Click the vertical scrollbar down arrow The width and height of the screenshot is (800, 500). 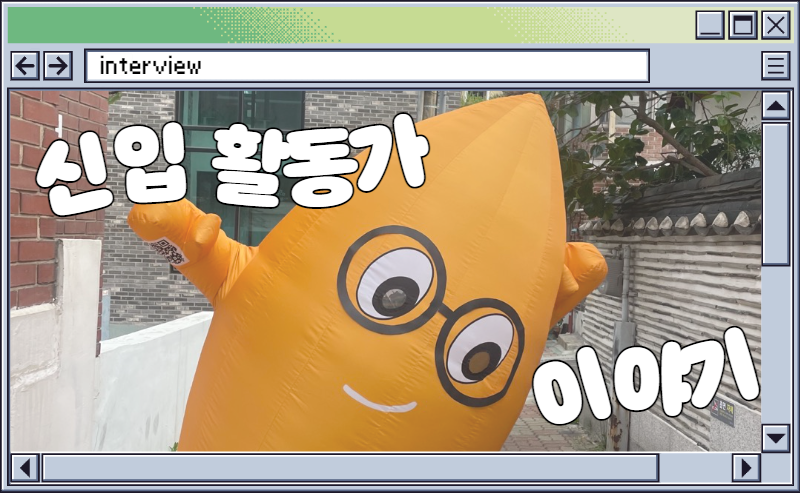click(776, 438)
